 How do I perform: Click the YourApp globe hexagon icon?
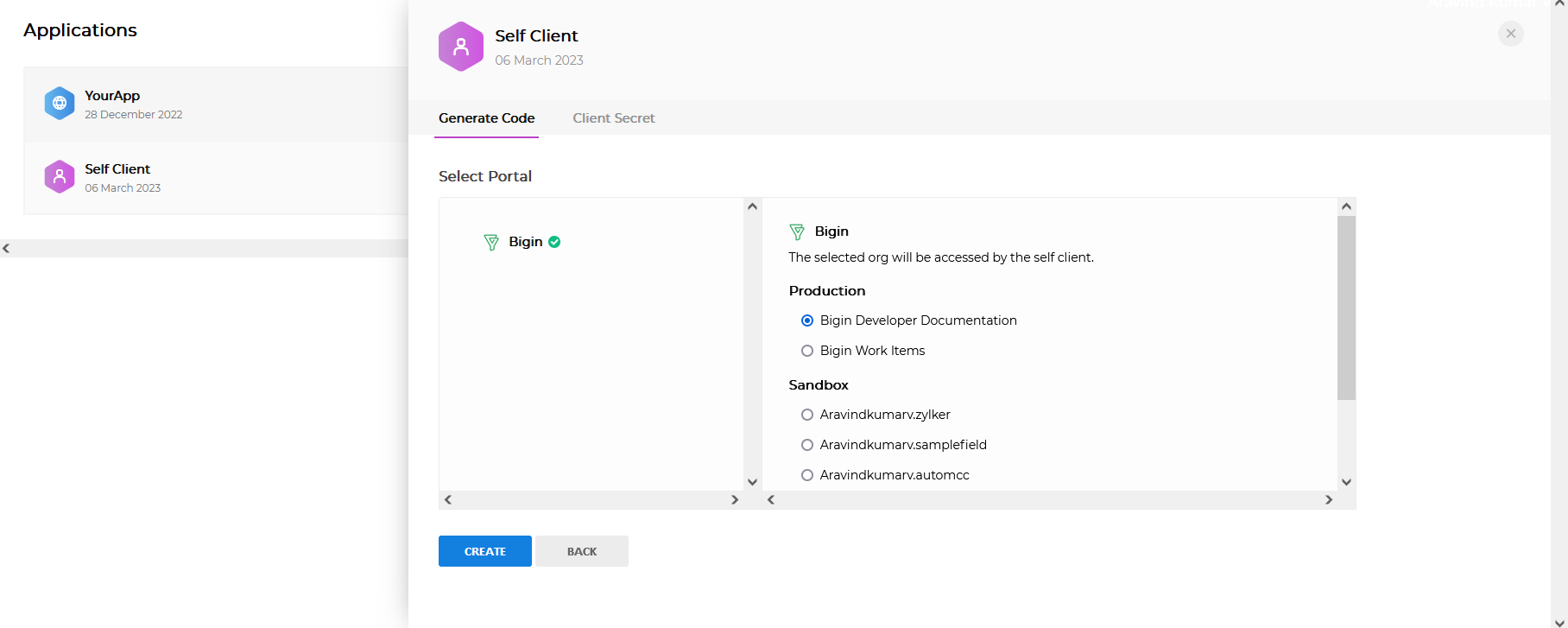pyautogui.click(x=60, y=103)
